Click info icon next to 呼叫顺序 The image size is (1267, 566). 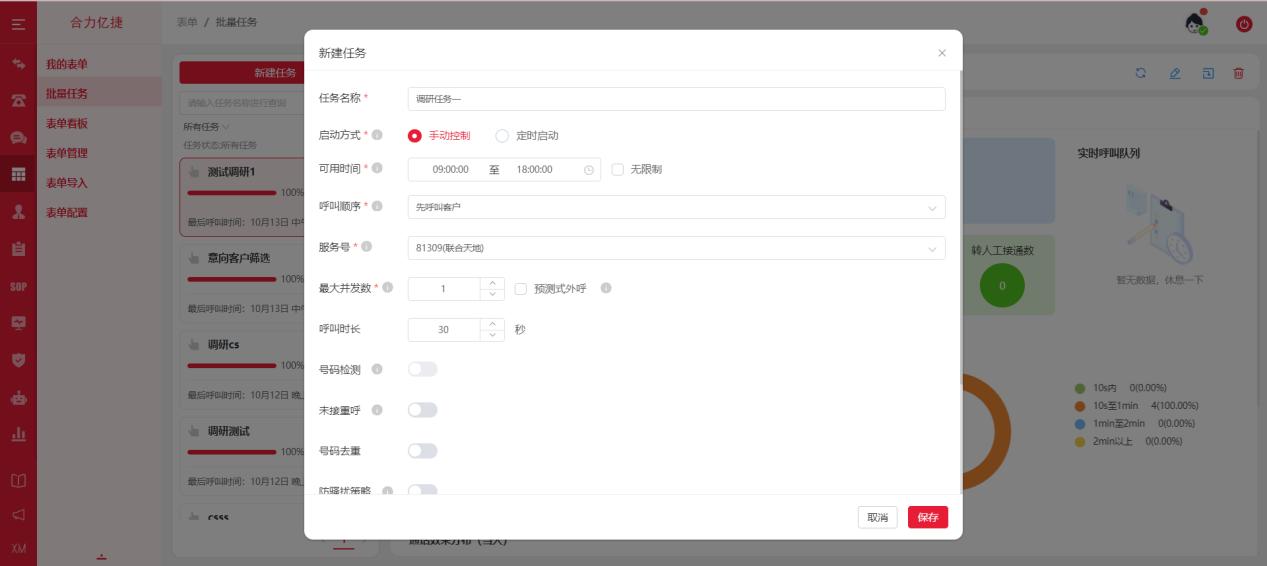click(x=377, y=206)
